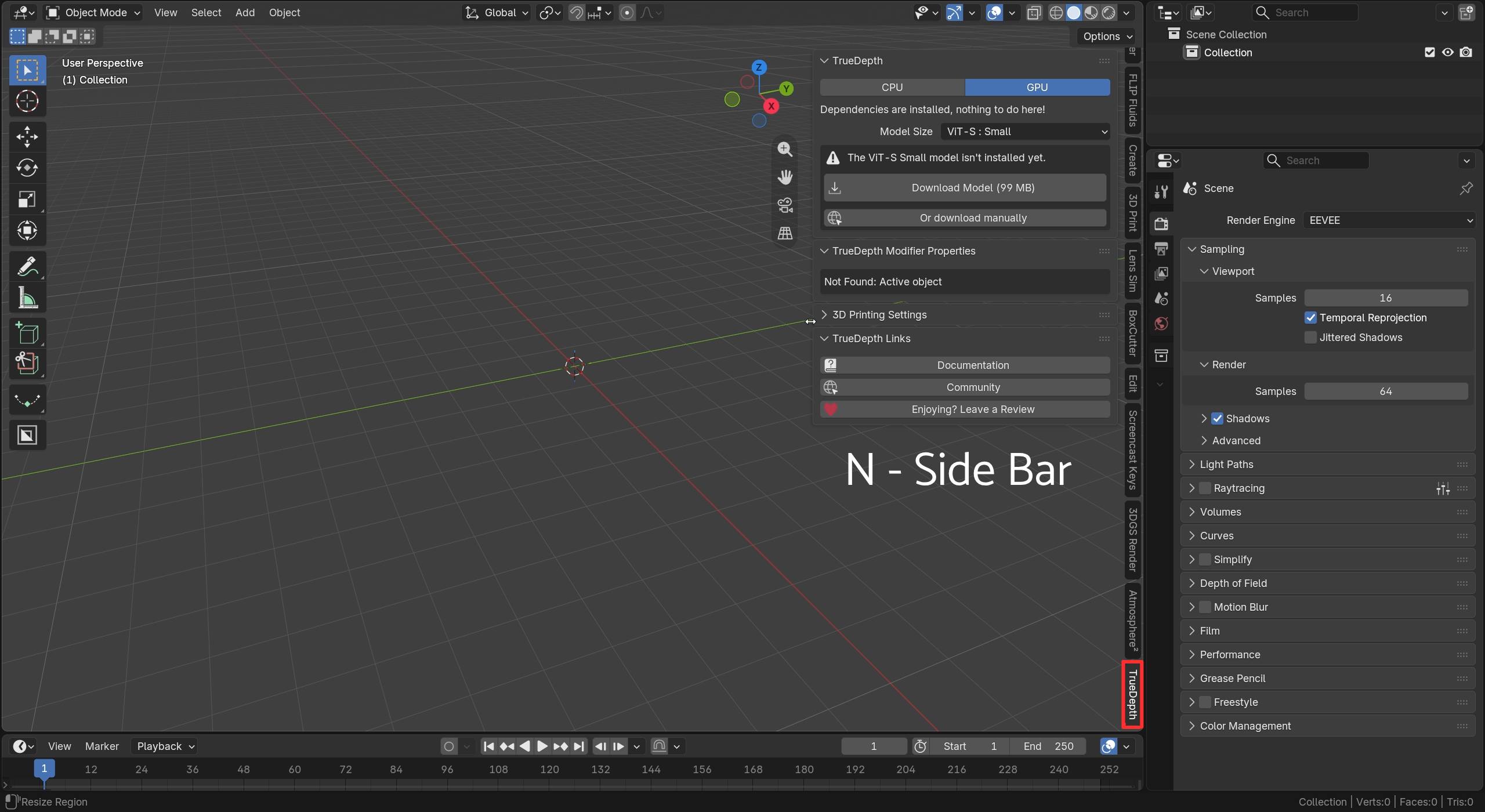Click Enjoying? Leave a Review button

[965, 409]
